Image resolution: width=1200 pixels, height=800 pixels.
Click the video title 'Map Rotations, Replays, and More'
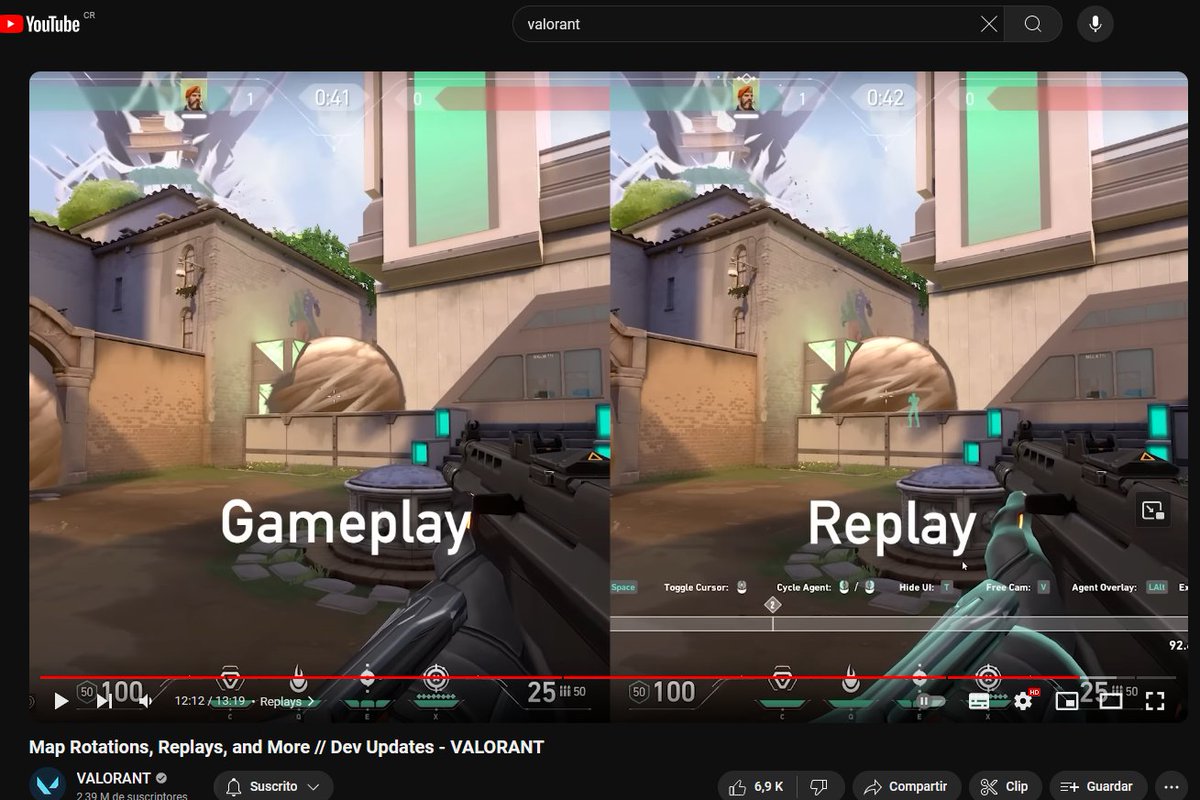pos(287,747)
